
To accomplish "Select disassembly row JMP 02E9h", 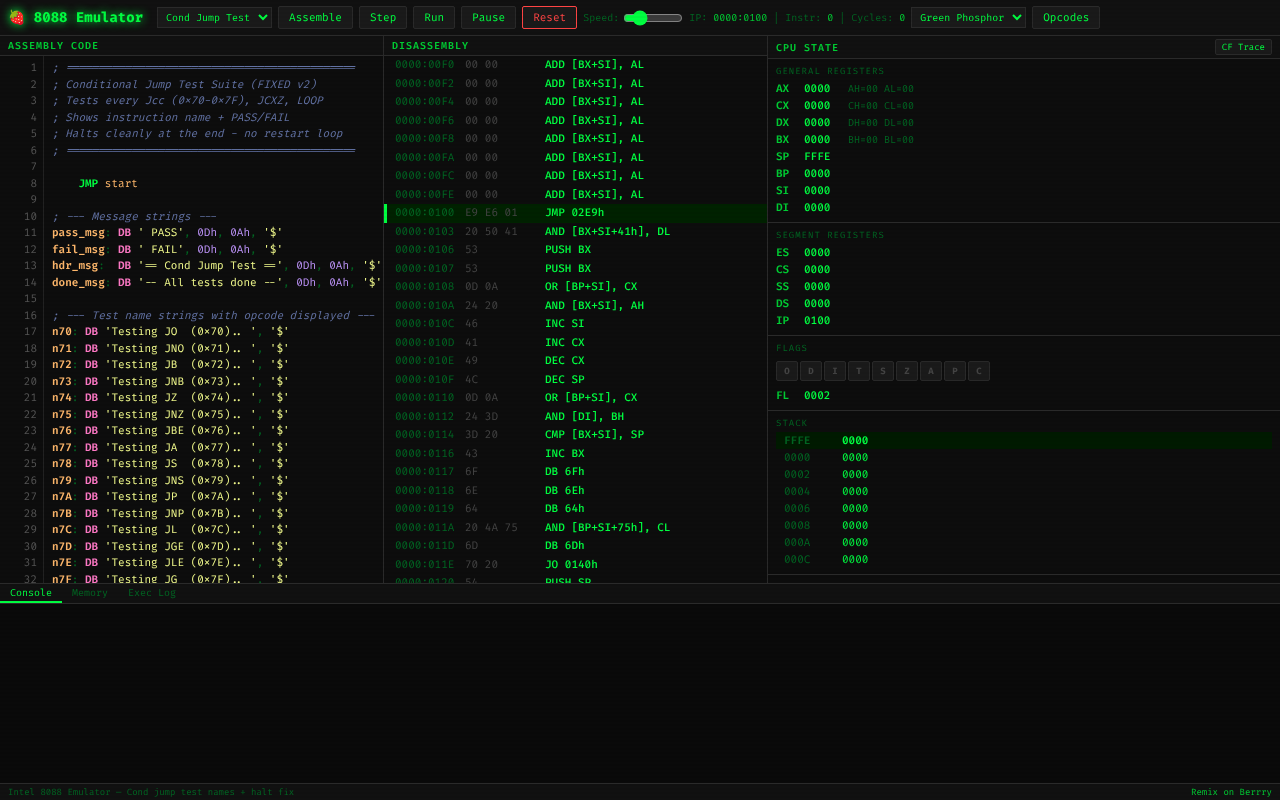I will click(x=576, y=213).
